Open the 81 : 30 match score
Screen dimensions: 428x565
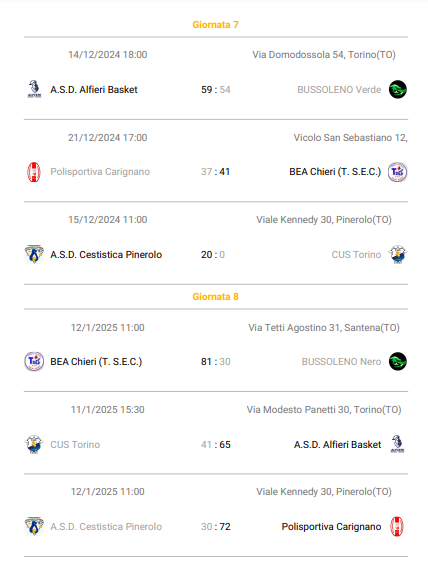pos(215,361)
